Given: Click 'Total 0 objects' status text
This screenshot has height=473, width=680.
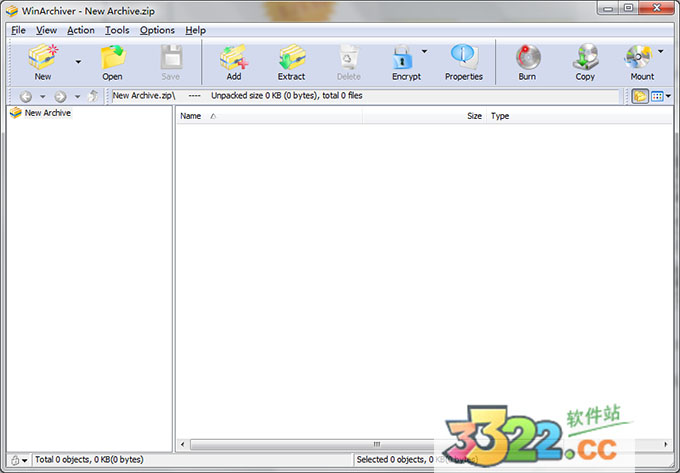Looking at the screenshot, I should (x=89, y=460).
